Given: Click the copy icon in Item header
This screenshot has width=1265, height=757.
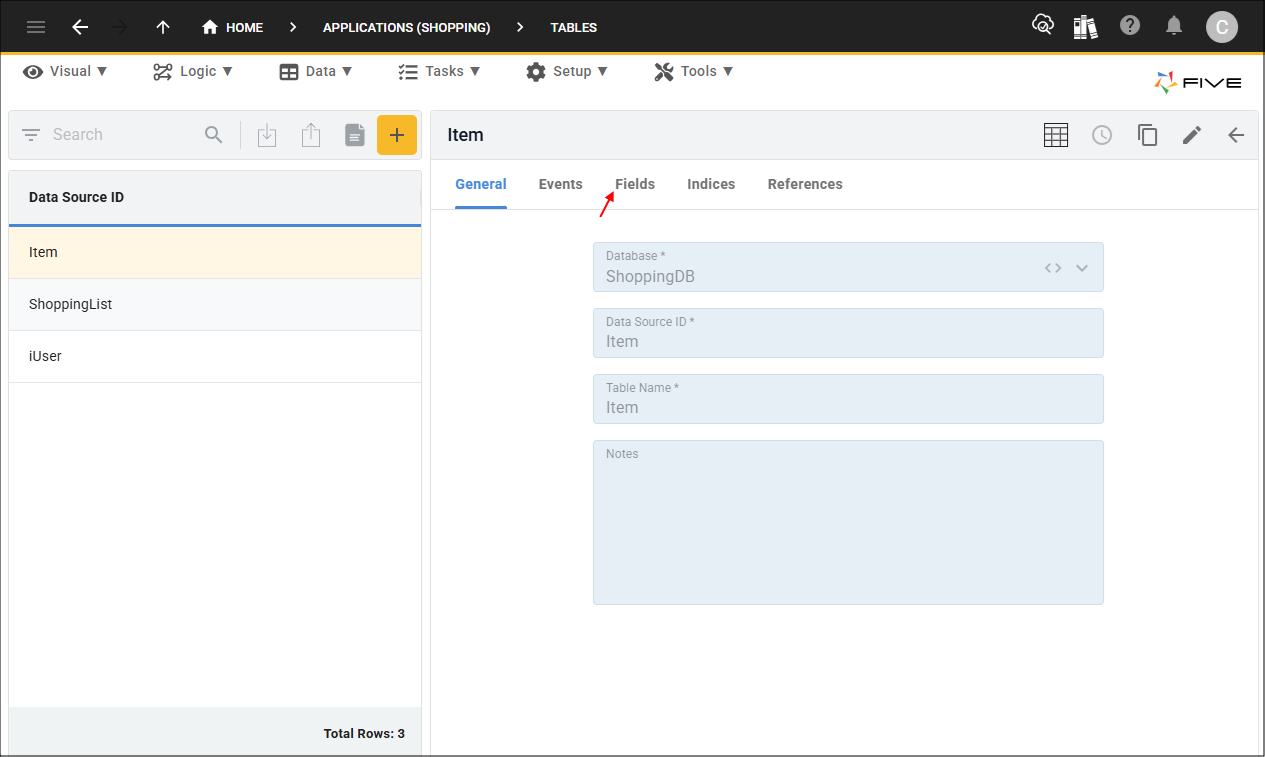Looking at the screenshot, I should click(x=1147, y=135).
